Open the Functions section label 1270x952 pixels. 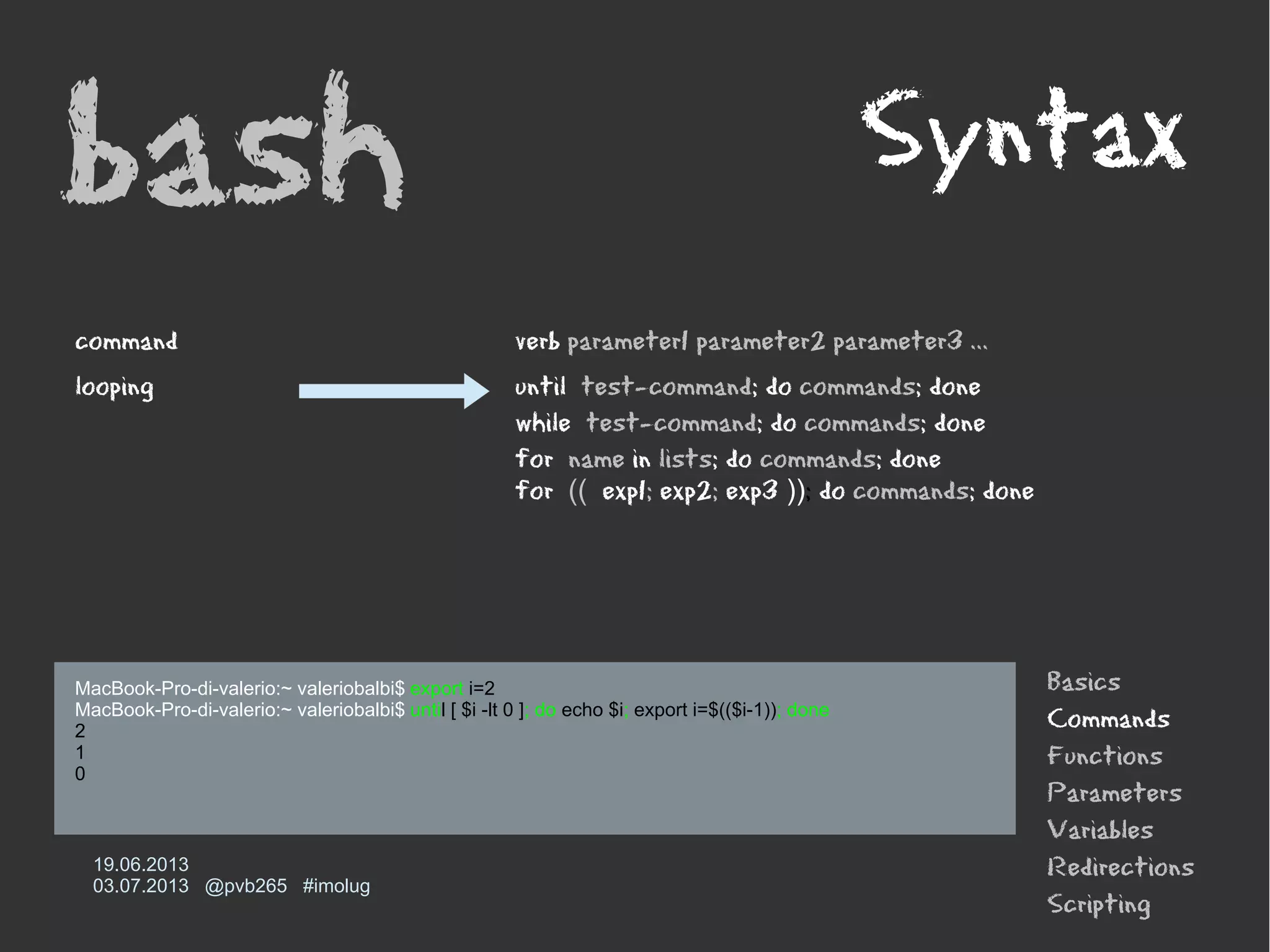tap(1104, 755)
